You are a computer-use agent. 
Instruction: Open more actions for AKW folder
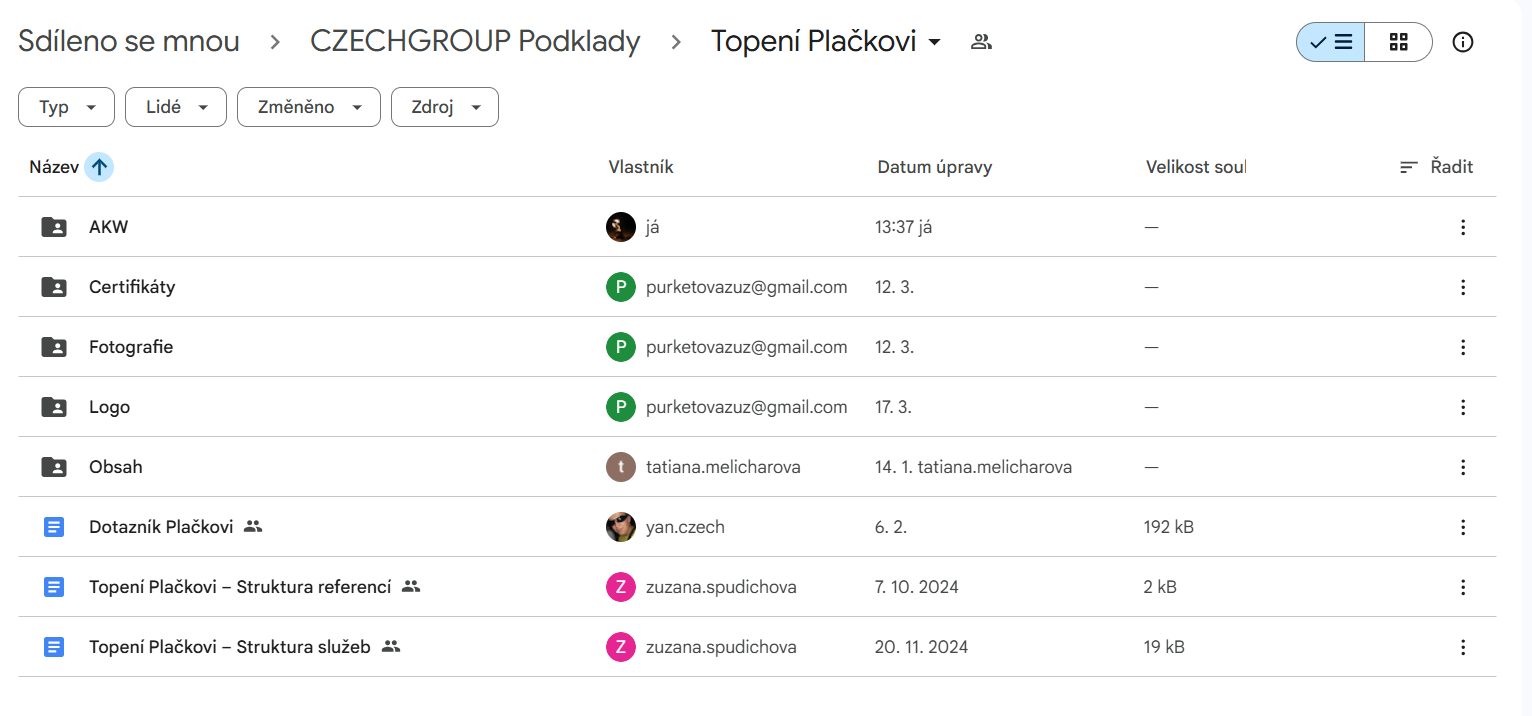click(x=1463, y=227)
